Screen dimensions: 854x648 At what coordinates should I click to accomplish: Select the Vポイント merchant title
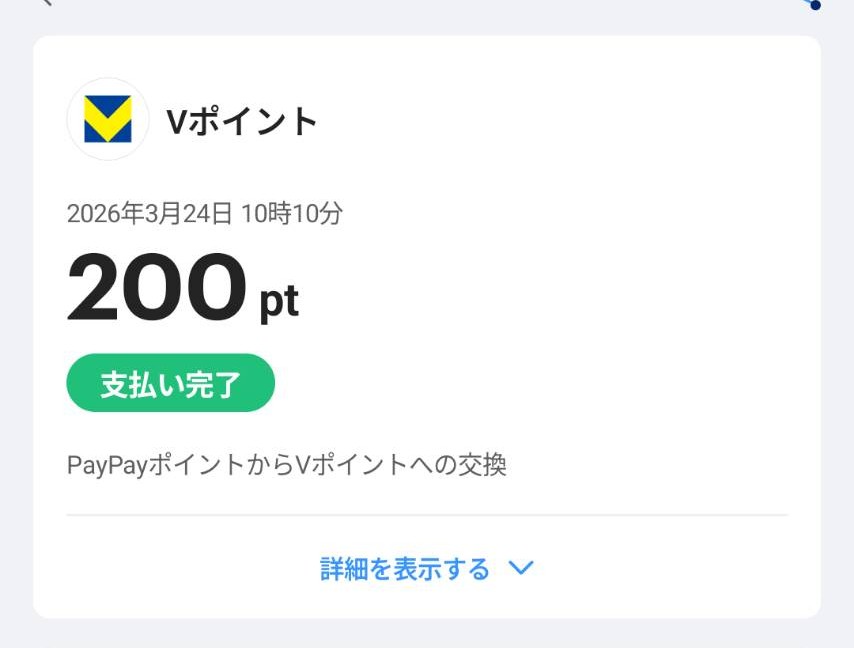click(x=241, y=121)
